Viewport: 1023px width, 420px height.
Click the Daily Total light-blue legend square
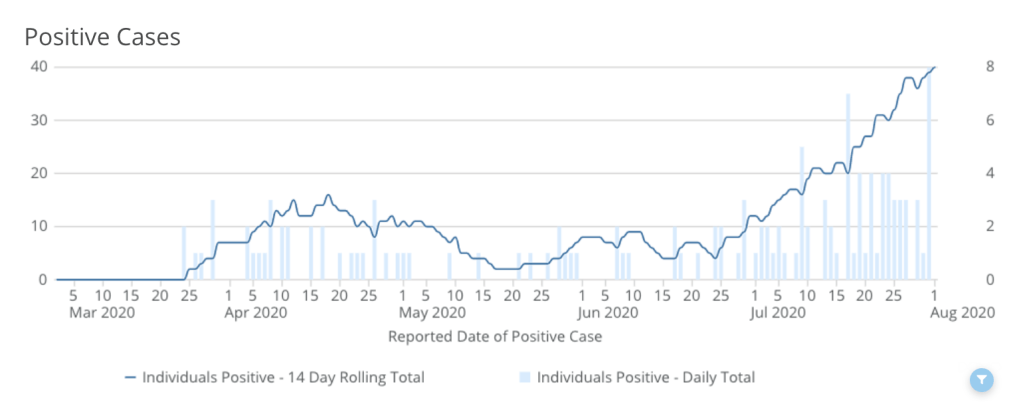click(524, 378)
